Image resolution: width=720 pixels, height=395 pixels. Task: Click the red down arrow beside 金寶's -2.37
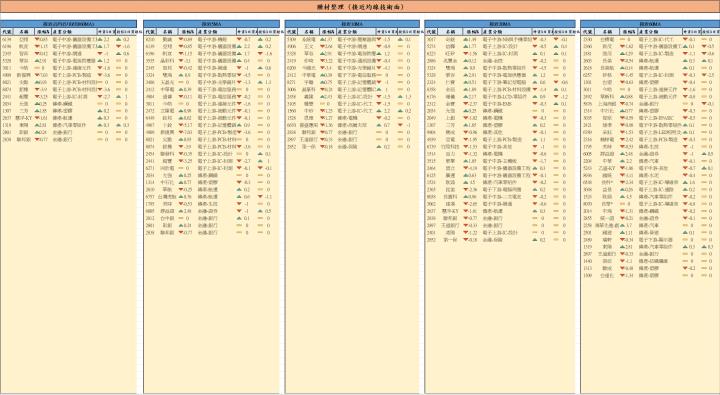pos(466,104)
